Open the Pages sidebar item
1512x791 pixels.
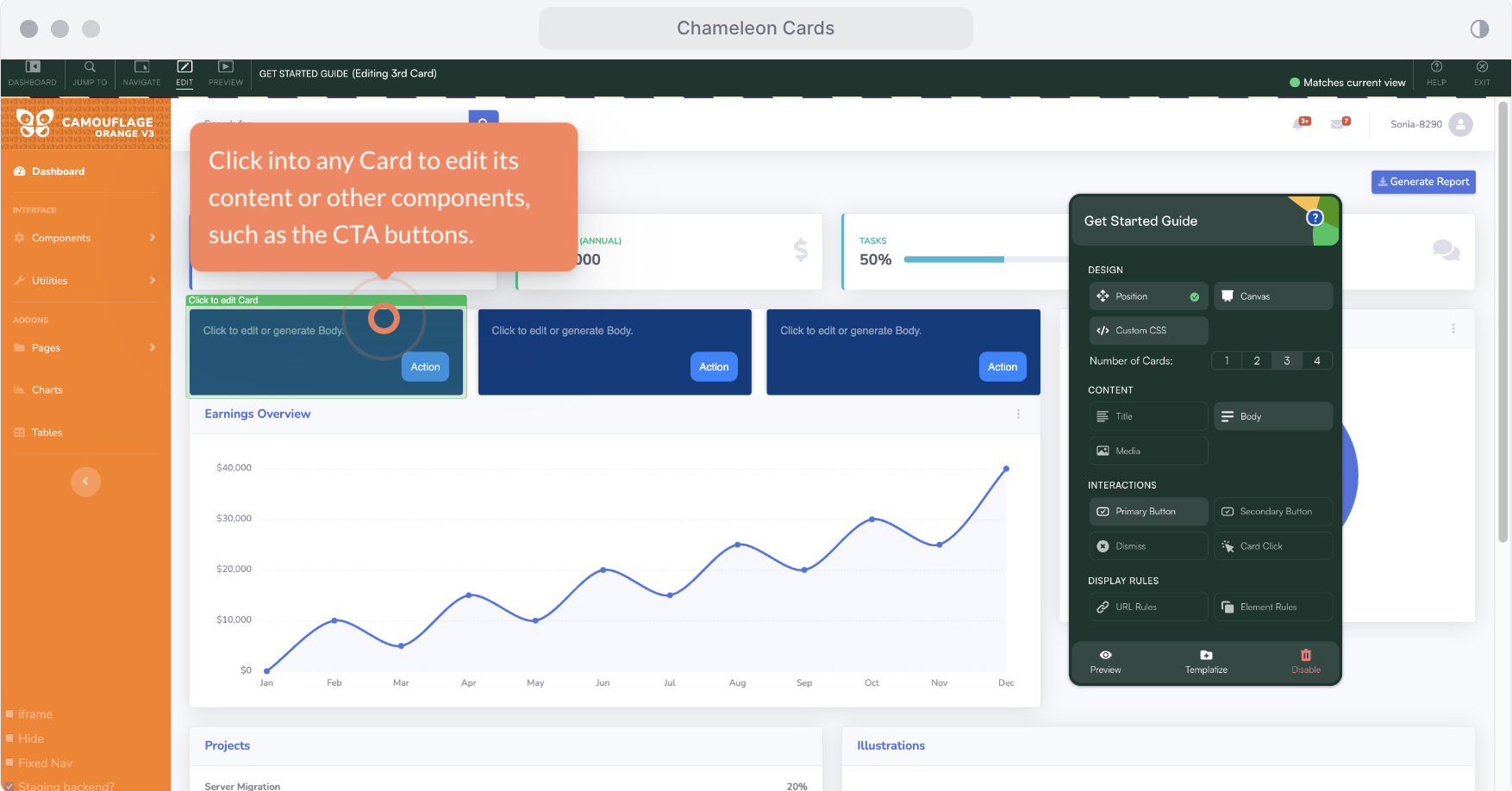coord(85,348)
